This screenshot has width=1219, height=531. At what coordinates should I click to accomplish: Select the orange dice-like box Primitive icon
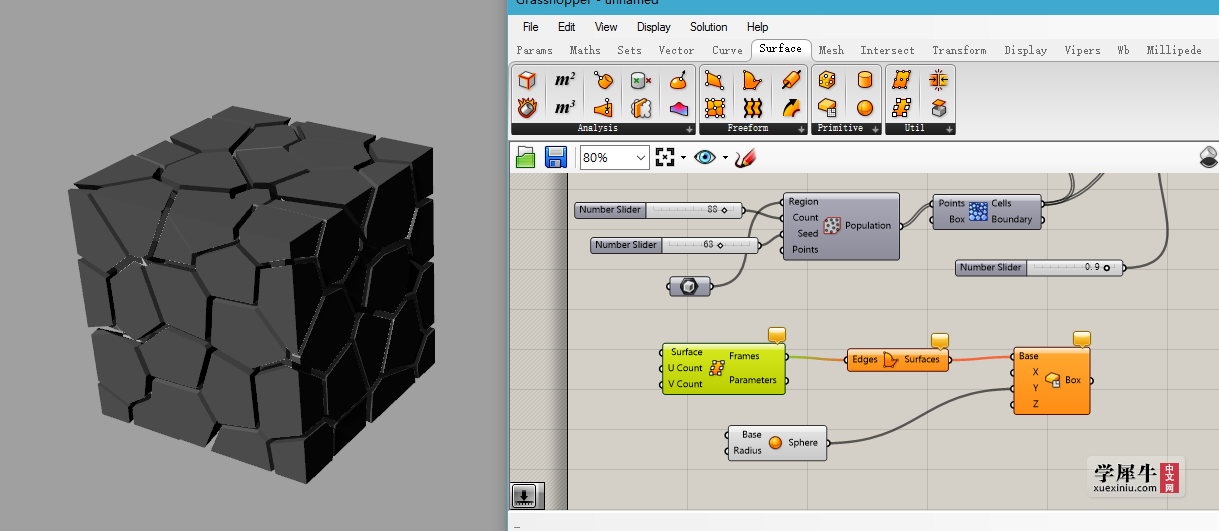827,80
